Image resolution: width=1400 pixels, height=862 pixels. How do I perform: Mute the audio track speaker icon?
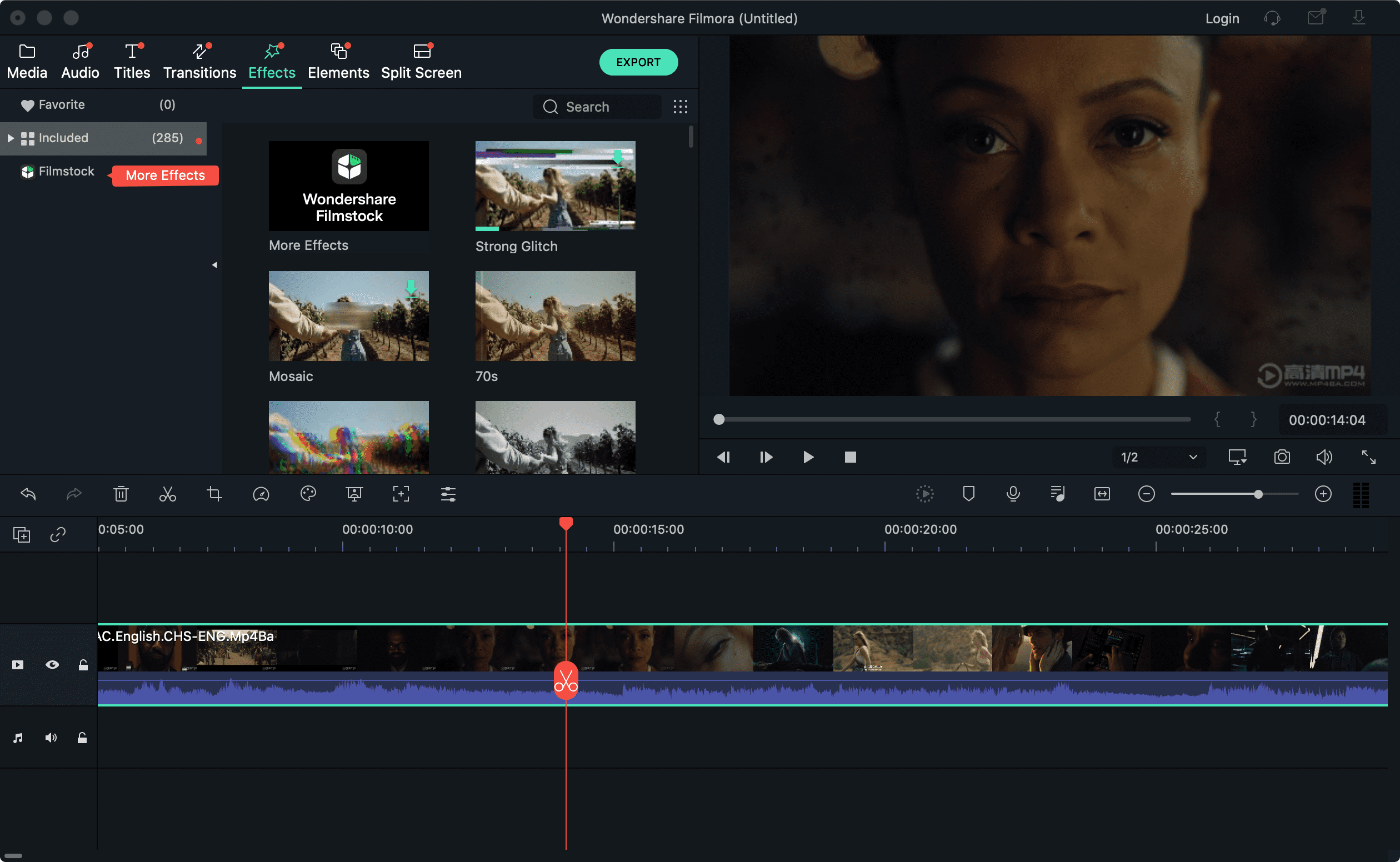(51, 738)
